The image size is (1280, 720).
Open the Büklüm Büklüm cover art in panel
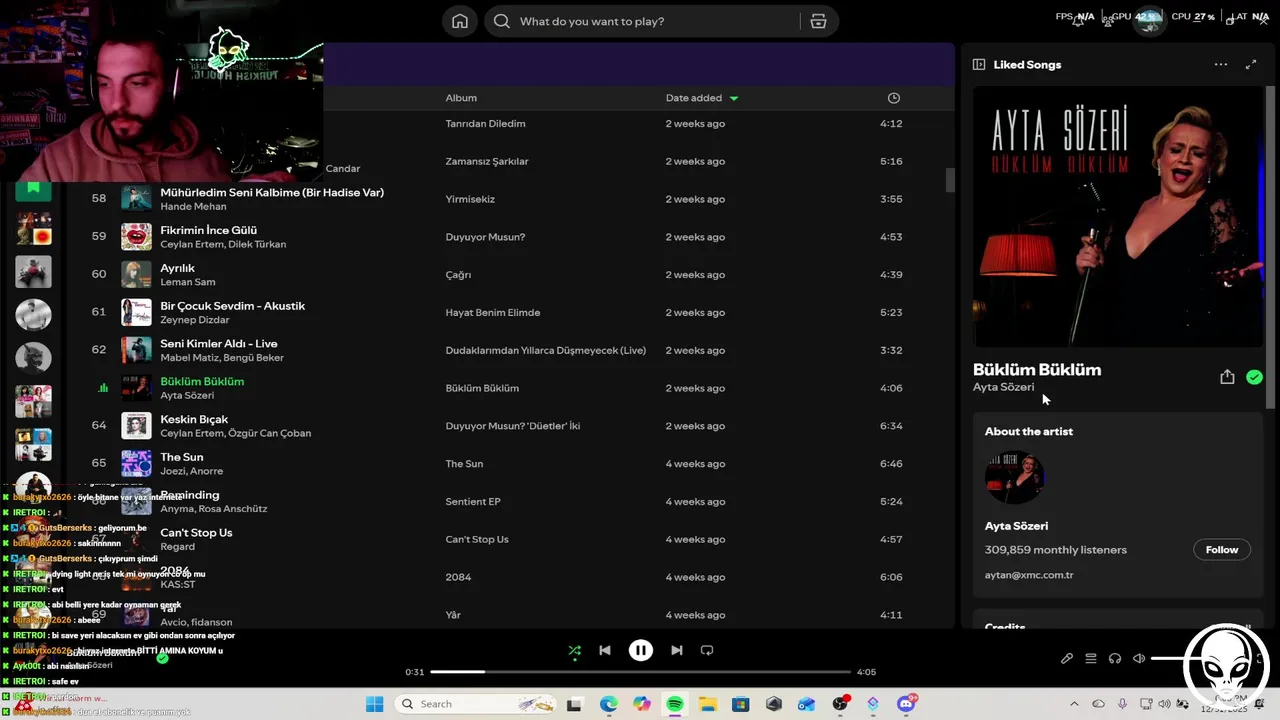(x=1118, y=216)
